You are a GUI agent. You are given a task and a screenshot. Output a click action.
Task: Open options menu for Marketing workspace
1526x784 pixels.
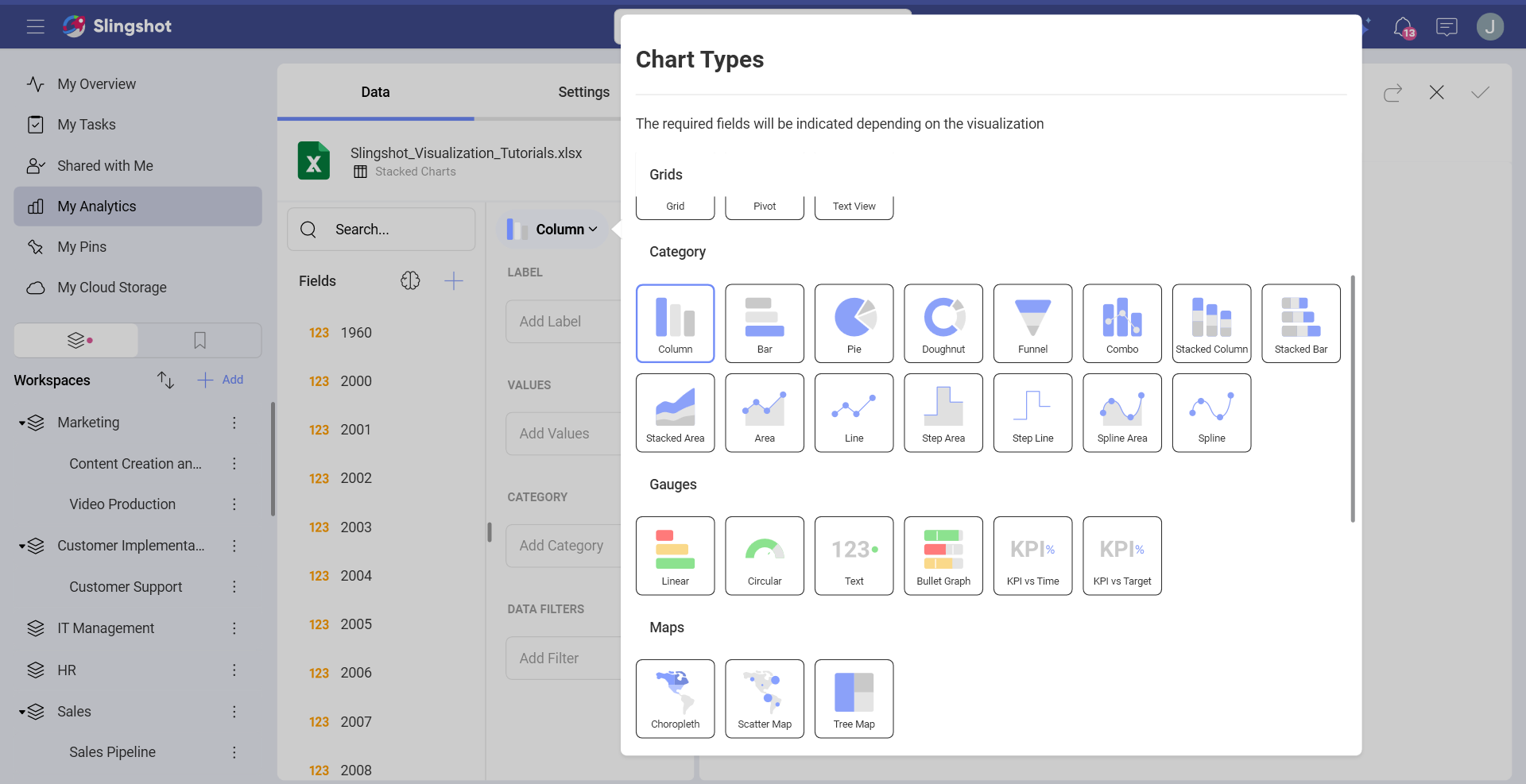tap(234, 423)
